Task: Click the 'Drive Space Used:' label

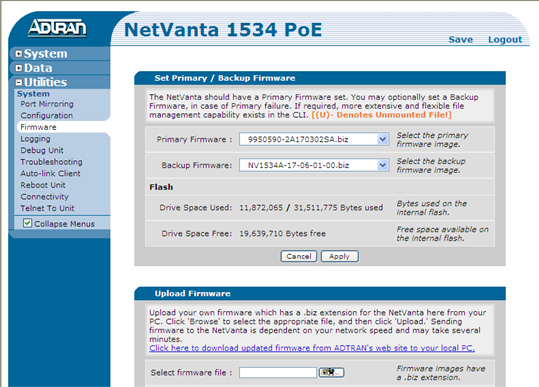Action: pos(196,208)
